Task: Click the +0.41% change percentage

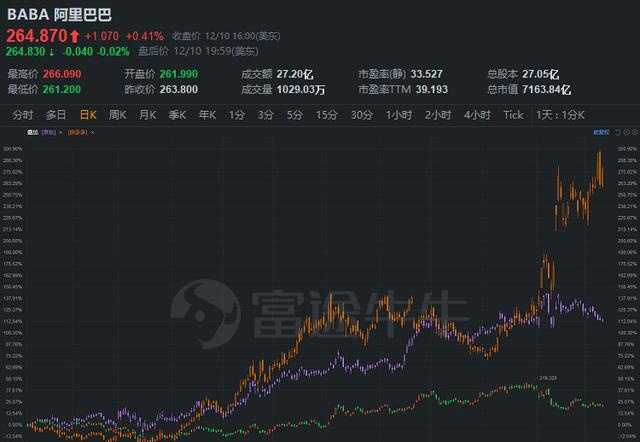Action: coord(144,36)
